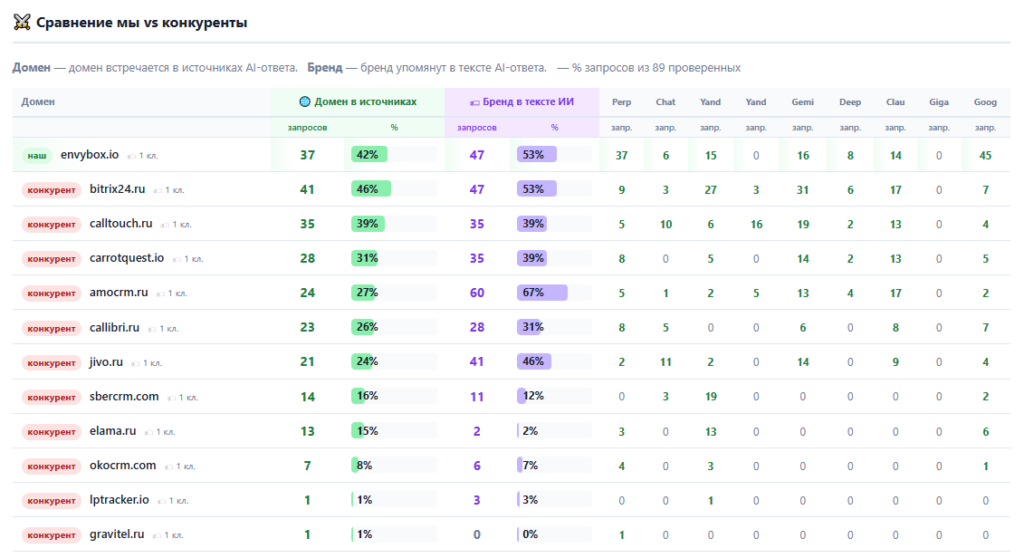Screen dimensions: 1024x558
Task: Click the brand count 60 in amocrm.ru row
Action: (x=477, y=293)
